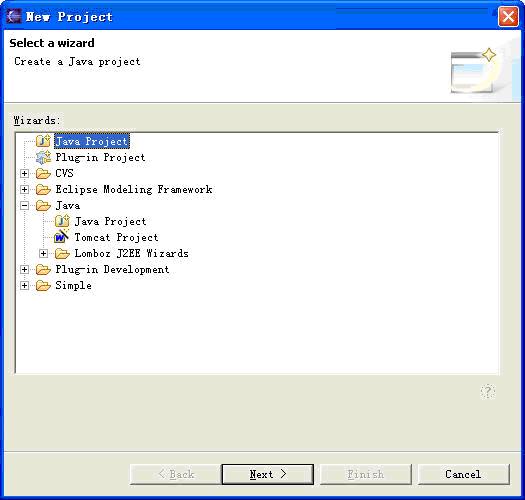Viewport: 525px width, 500px height.
Task: Click the Tomcat Project icon
Action: (x=62, y=237)
